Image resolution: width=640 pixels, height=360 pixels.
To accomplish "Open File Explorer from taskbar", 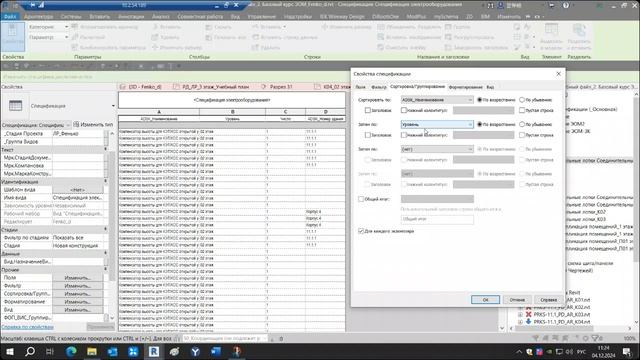I will tap(92, 351).
